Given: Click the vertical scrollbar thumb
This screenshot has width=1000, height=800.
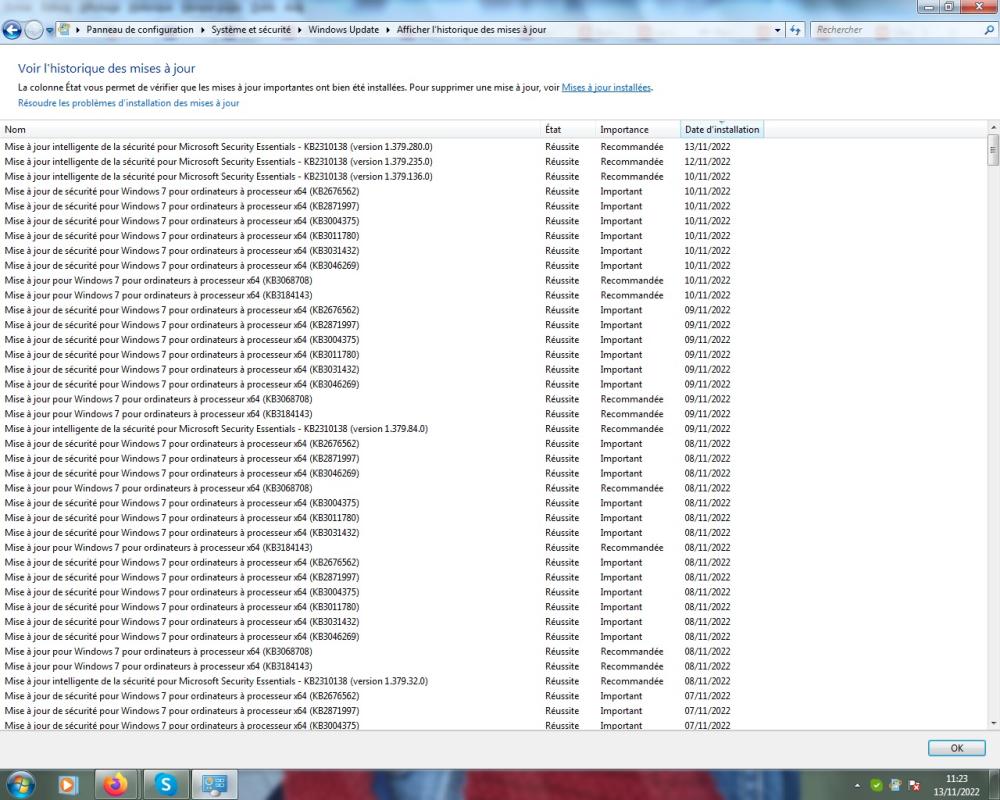Looking at the screenshot, I should point(994,150).
